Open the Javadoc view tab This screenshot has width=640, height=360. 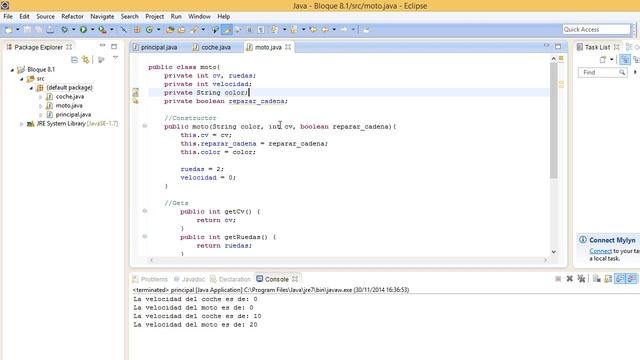[189, 279]
